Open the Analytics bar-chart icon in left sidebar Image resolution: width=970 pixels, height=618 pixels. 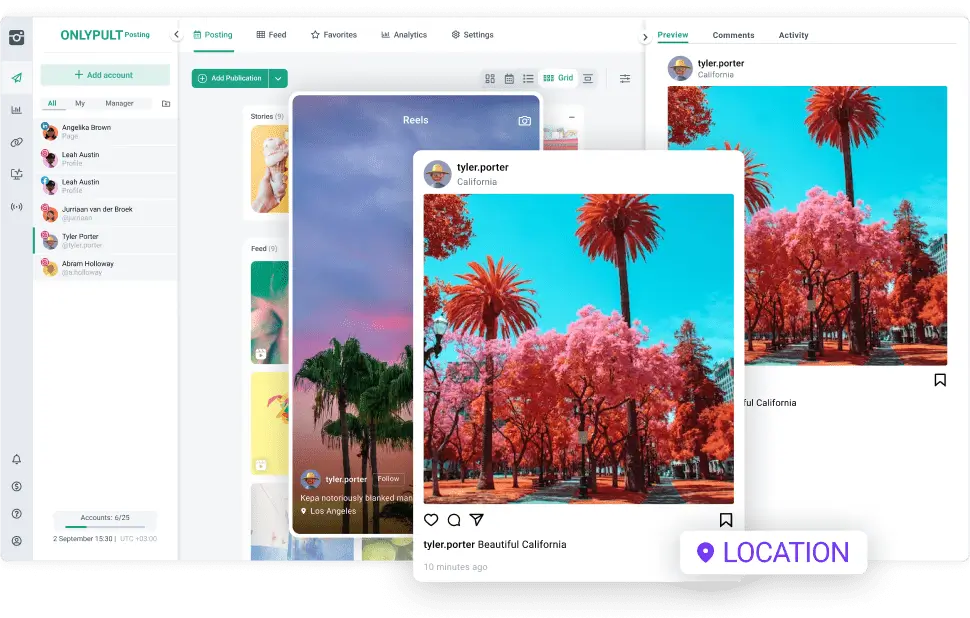click(15, 110)
